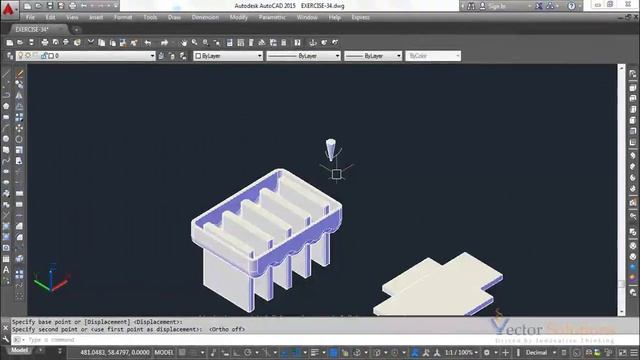Select the Offset tool in Modify toolbar
Viewport: 640px width, 360px height.
[19, 106]
